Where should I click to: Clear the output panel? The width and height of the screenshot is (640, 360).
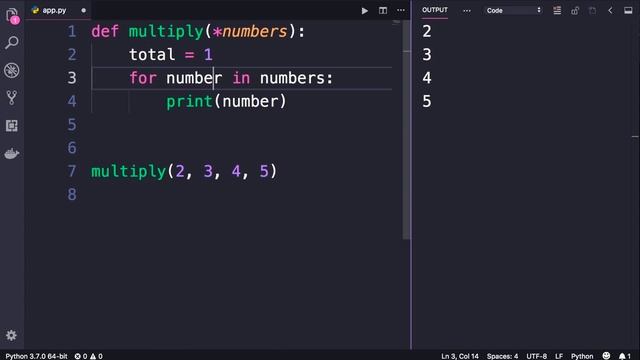tap(557, 11)
